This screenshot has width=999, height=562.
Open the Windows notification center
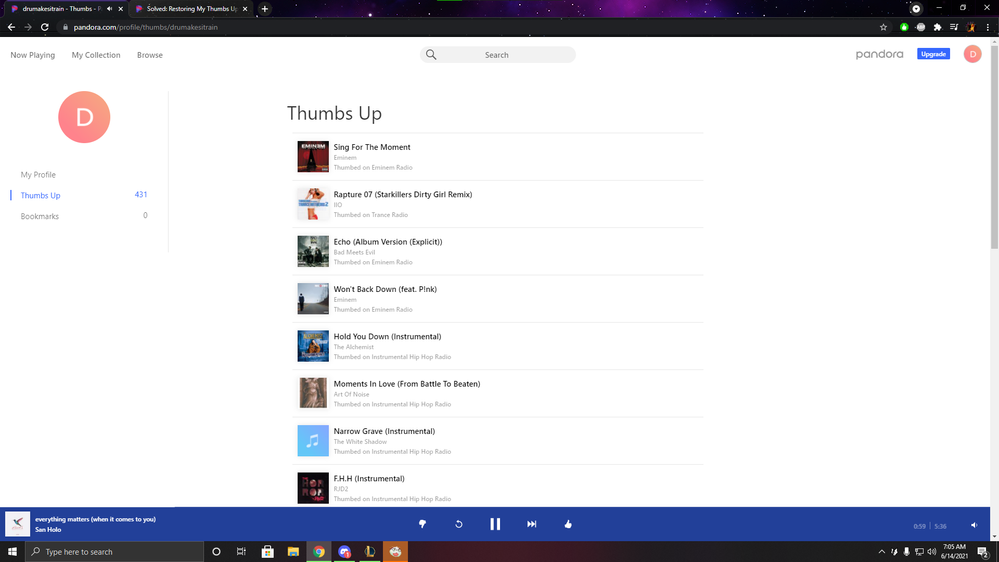pos(983,552)
